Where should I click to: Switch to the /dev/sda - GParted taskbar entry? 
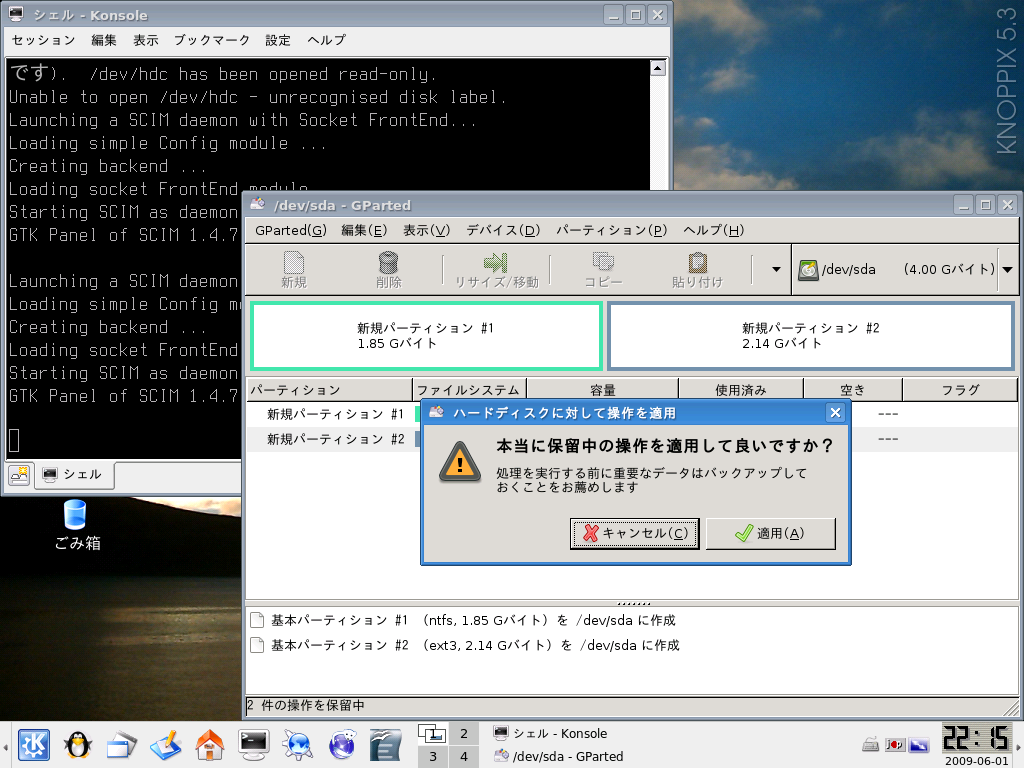click(x=558, y=756)
